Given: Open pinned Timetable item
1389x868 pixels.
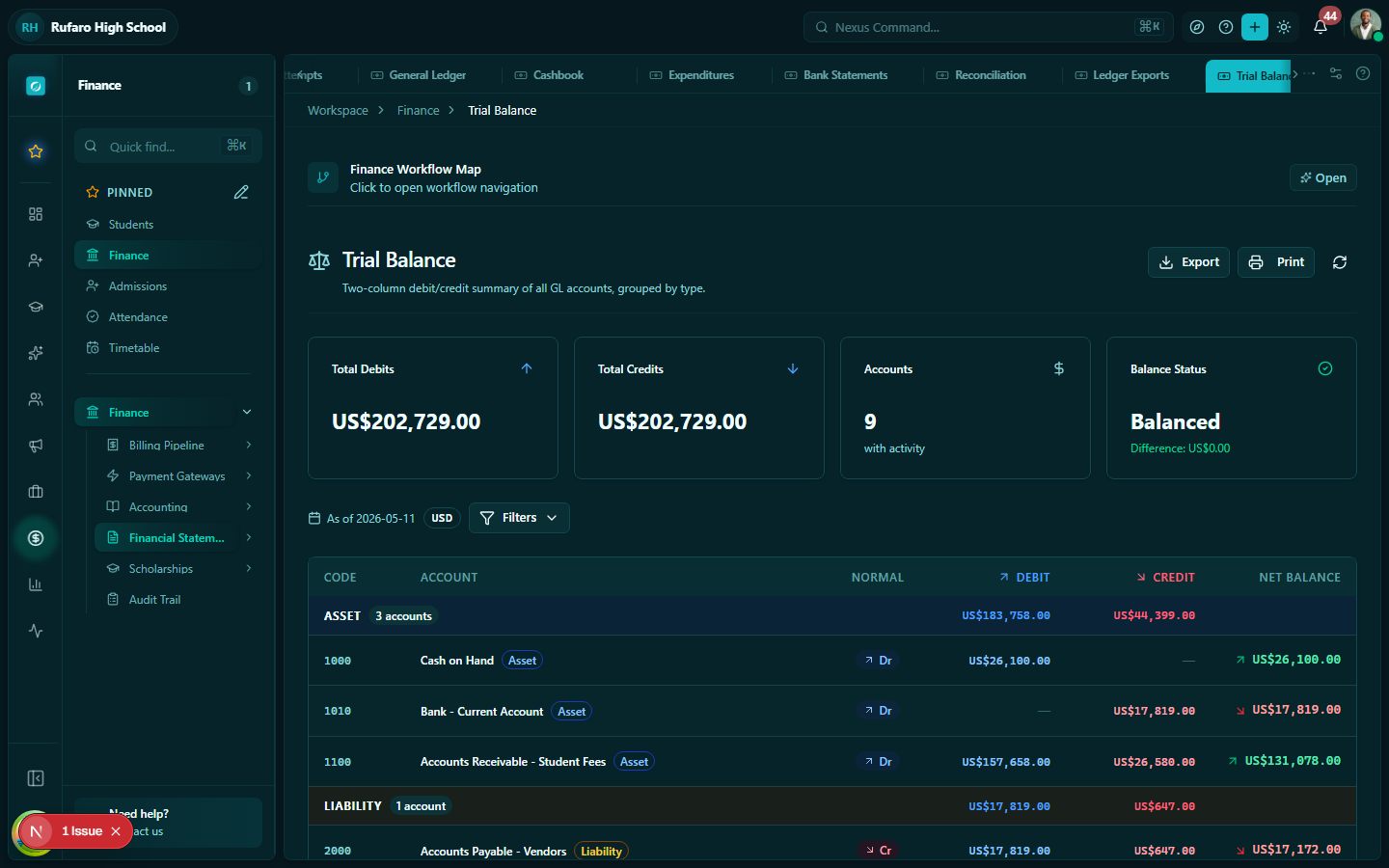Looking at the screenshot, I should pos(168,348).
